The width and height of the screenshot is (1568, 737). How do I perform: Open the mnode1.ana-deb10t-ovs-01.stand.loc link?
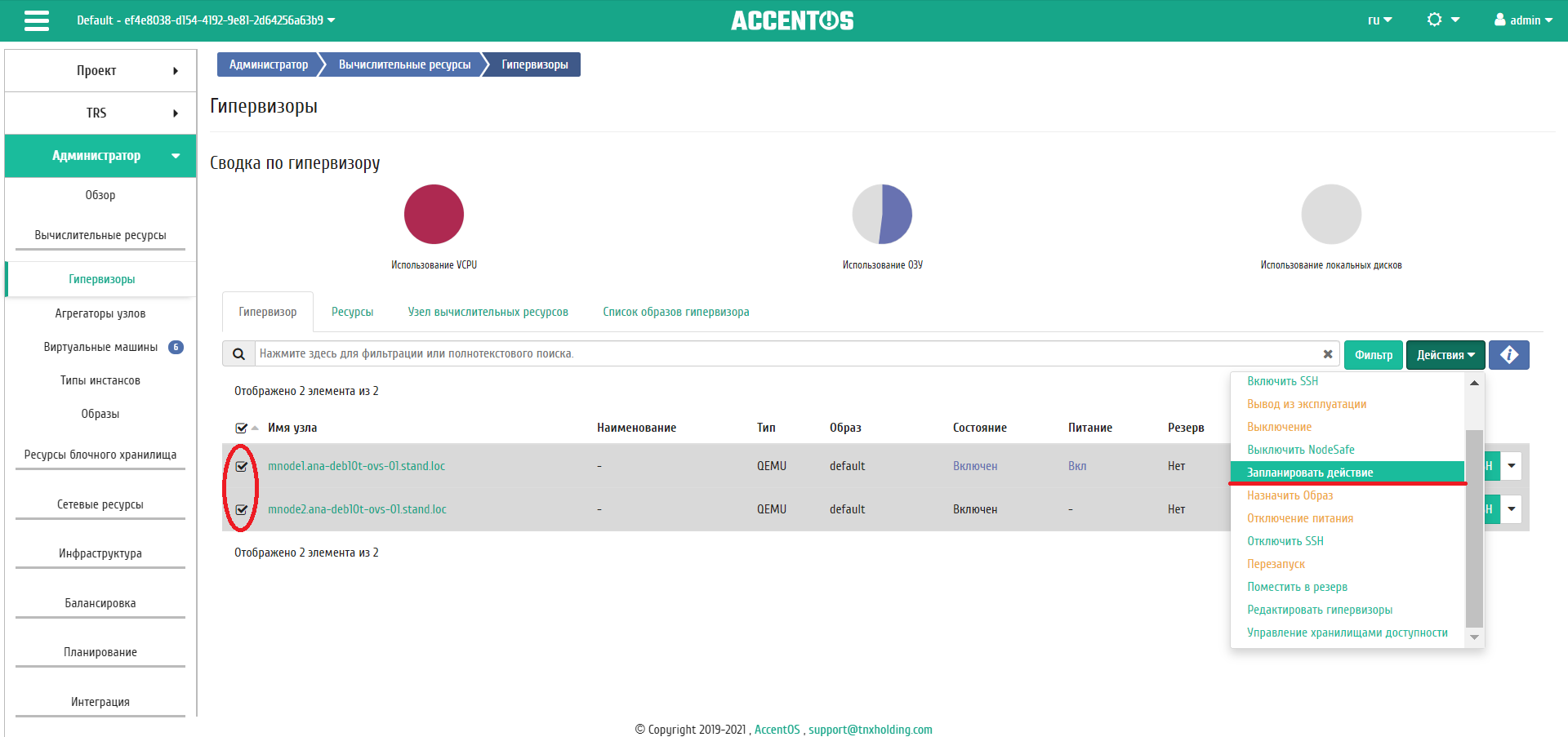[356, 466]
